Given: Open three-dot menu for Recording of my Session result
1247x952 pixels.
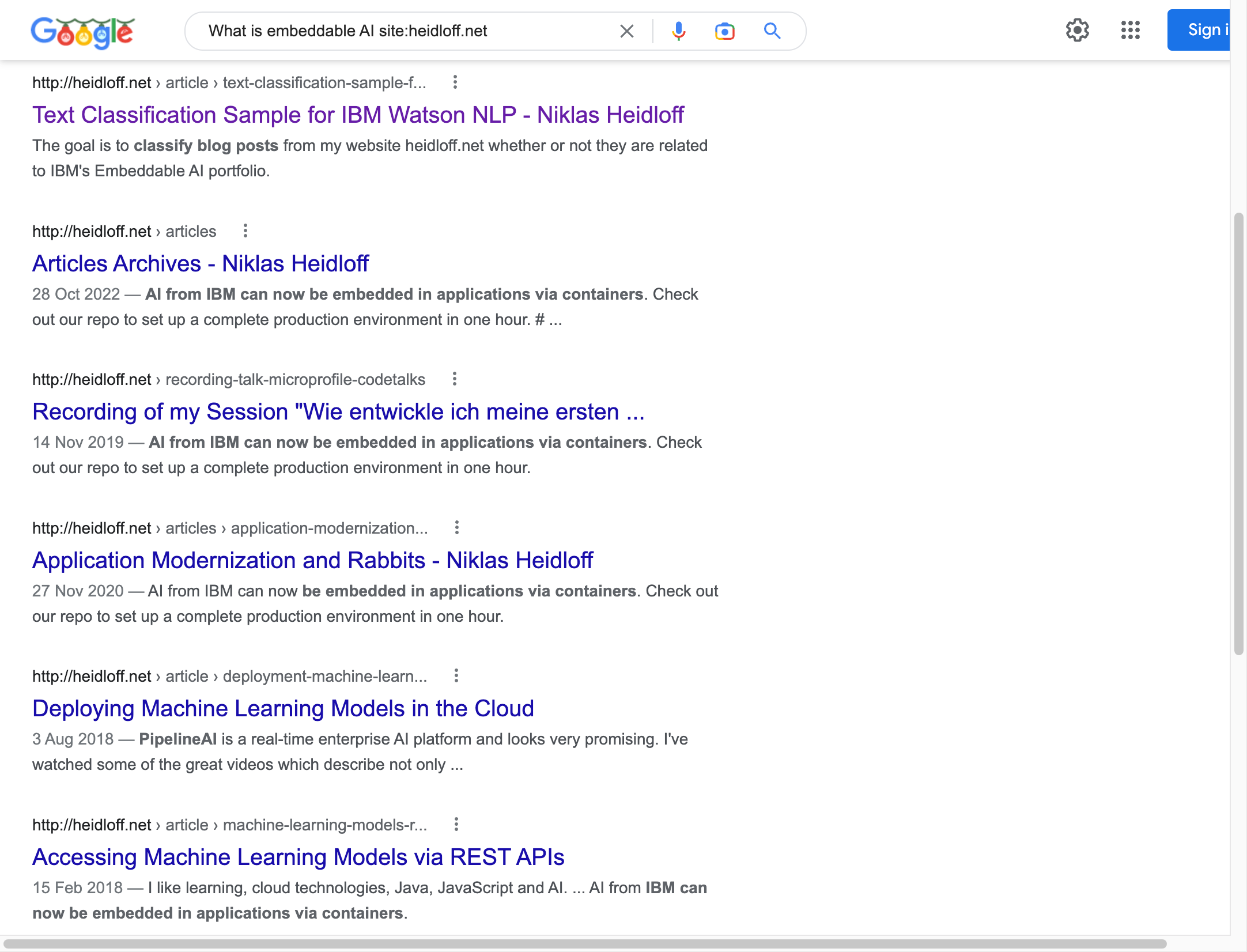Looking at the screenshot, I should click(455, 379).
